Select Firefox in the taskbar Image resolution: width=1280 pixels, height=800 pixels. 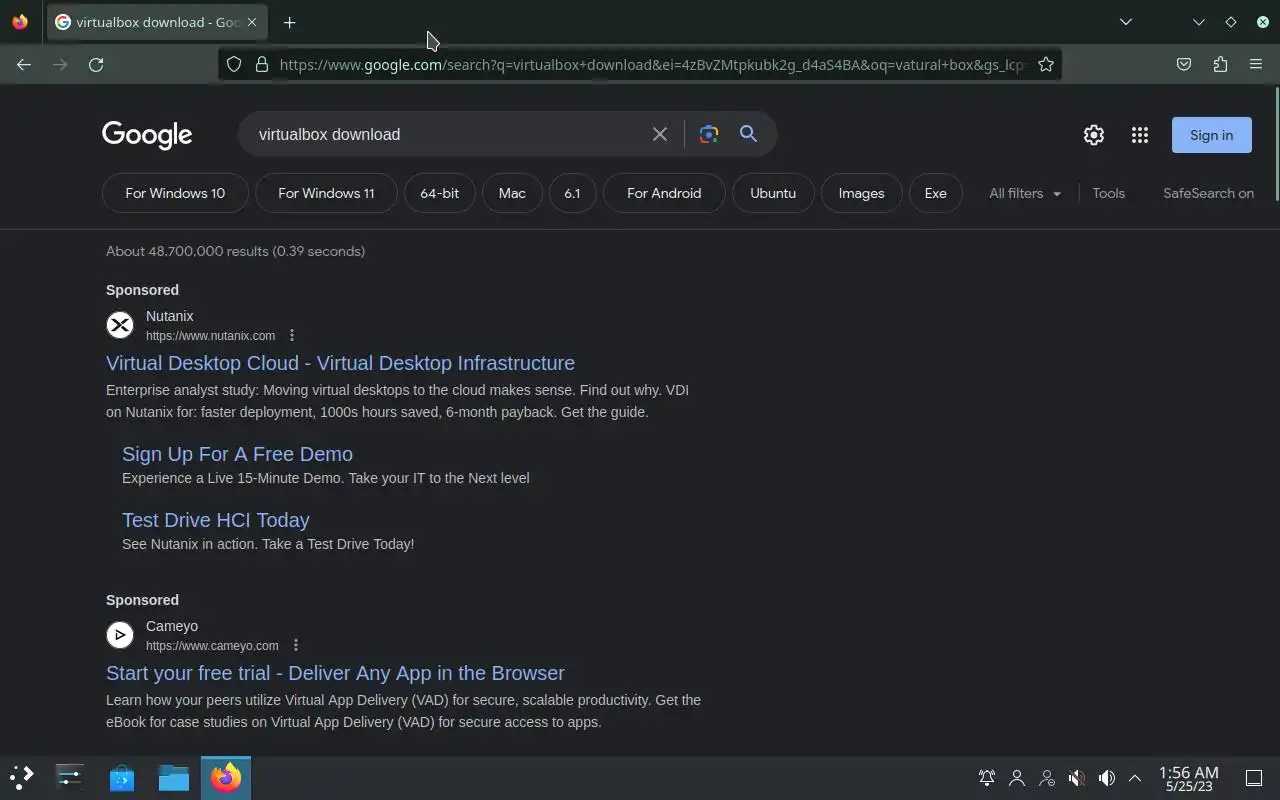(226, 778)
